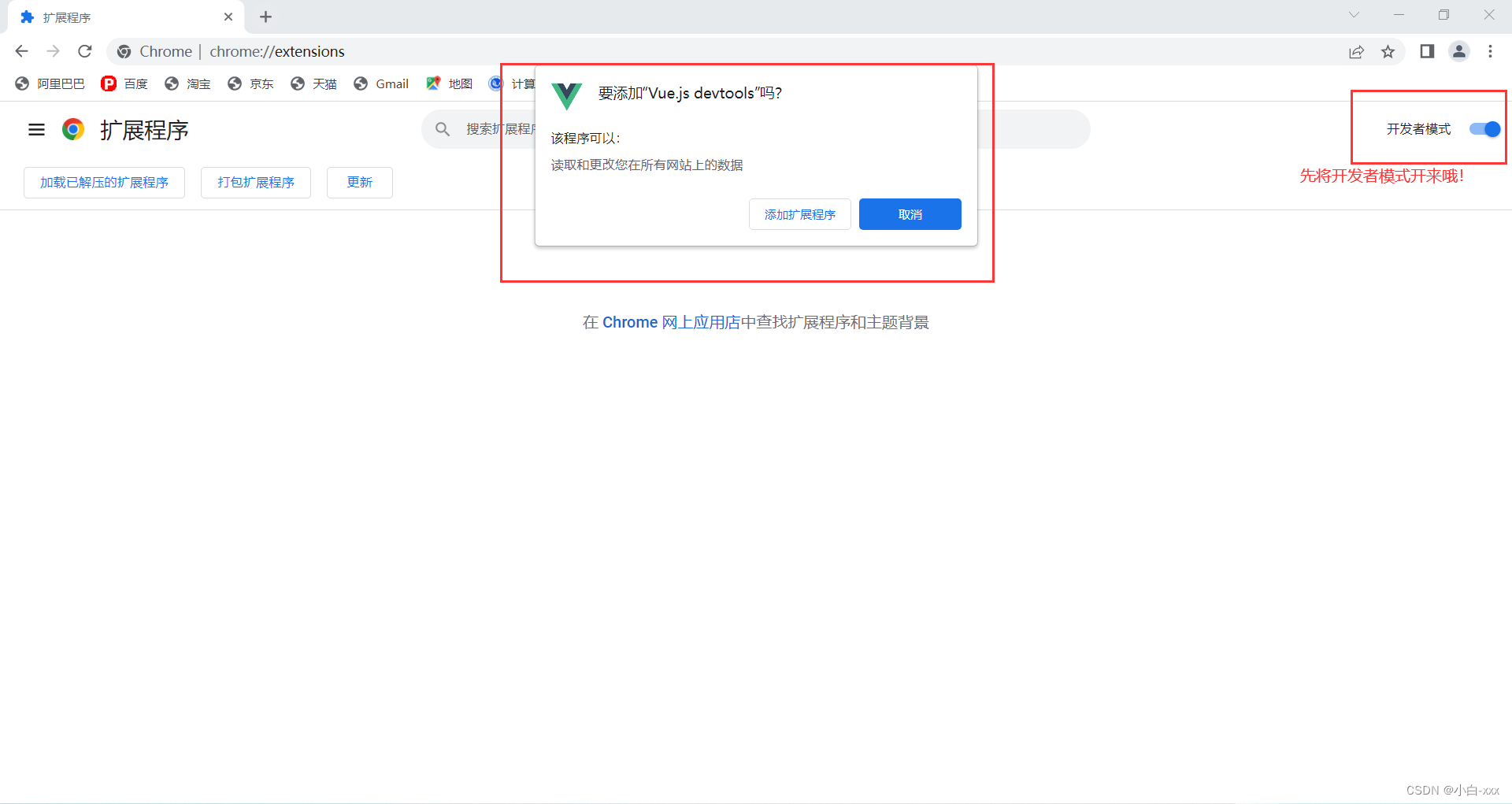Click the search magnifier icon

click(x=443, y=129)
